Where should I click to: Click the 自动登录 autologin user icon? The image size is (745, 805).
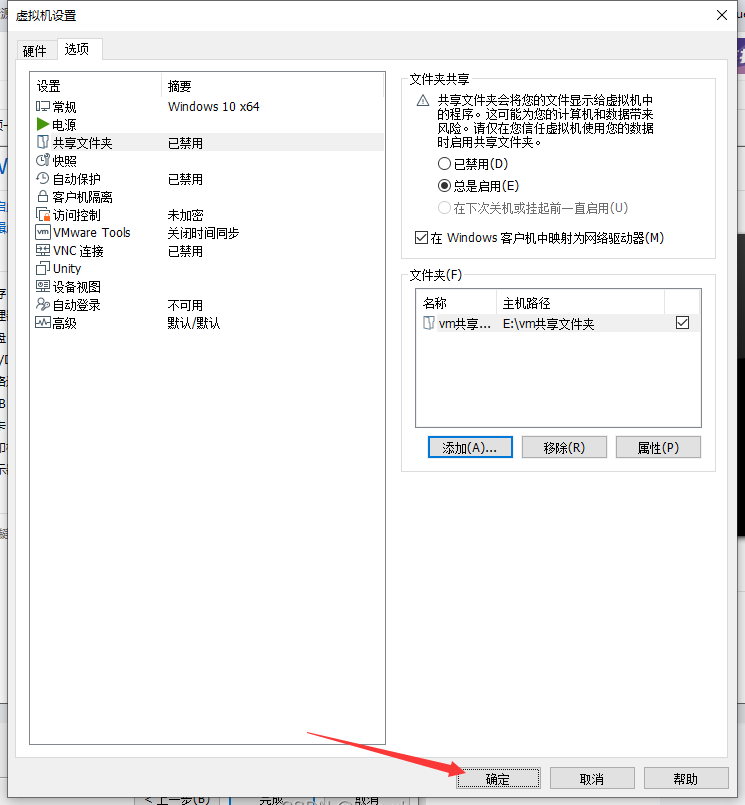pyautogui.click(x=43, y=304)
